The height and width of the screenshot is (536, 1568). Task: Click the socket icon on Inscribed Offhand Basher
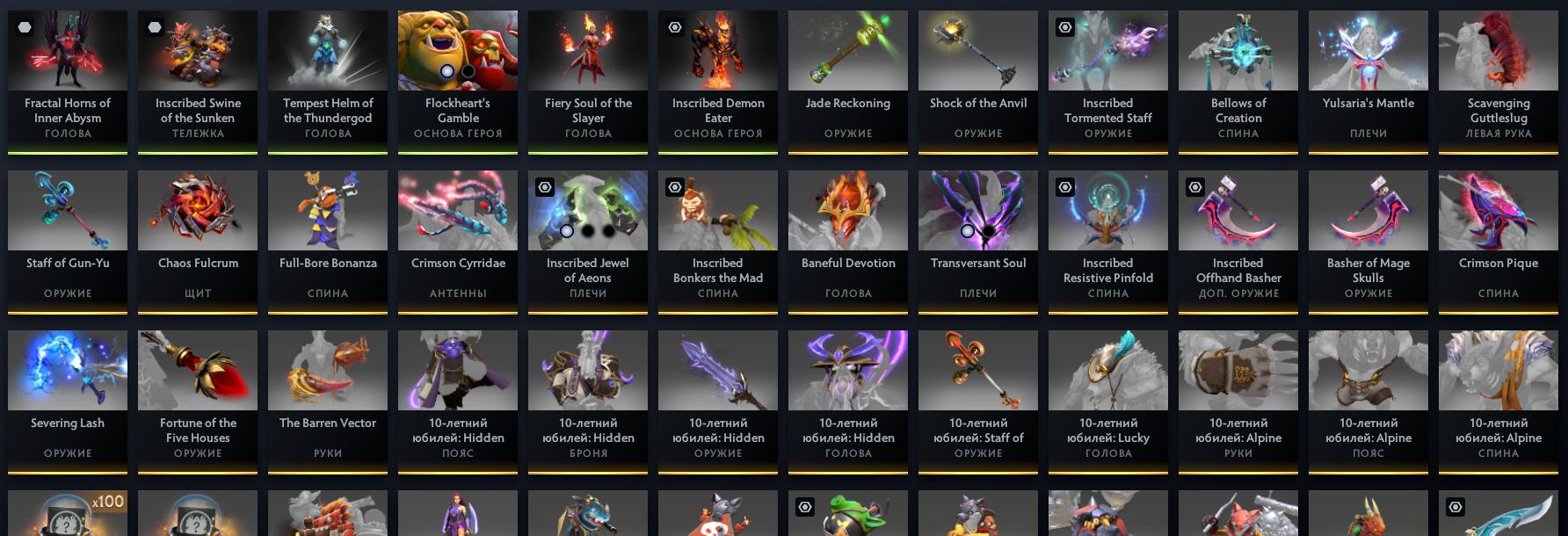[1195, 187]
